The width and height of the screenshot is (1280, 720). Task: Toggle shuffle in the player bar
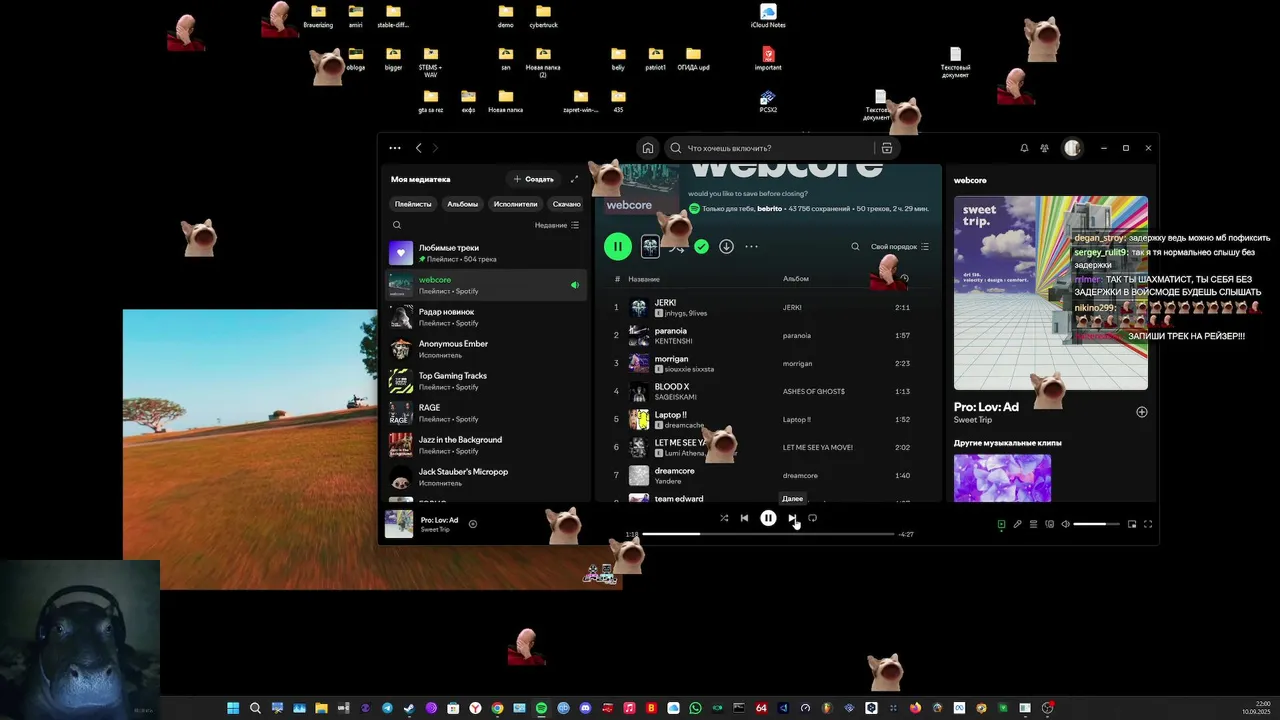coord(724,518)
